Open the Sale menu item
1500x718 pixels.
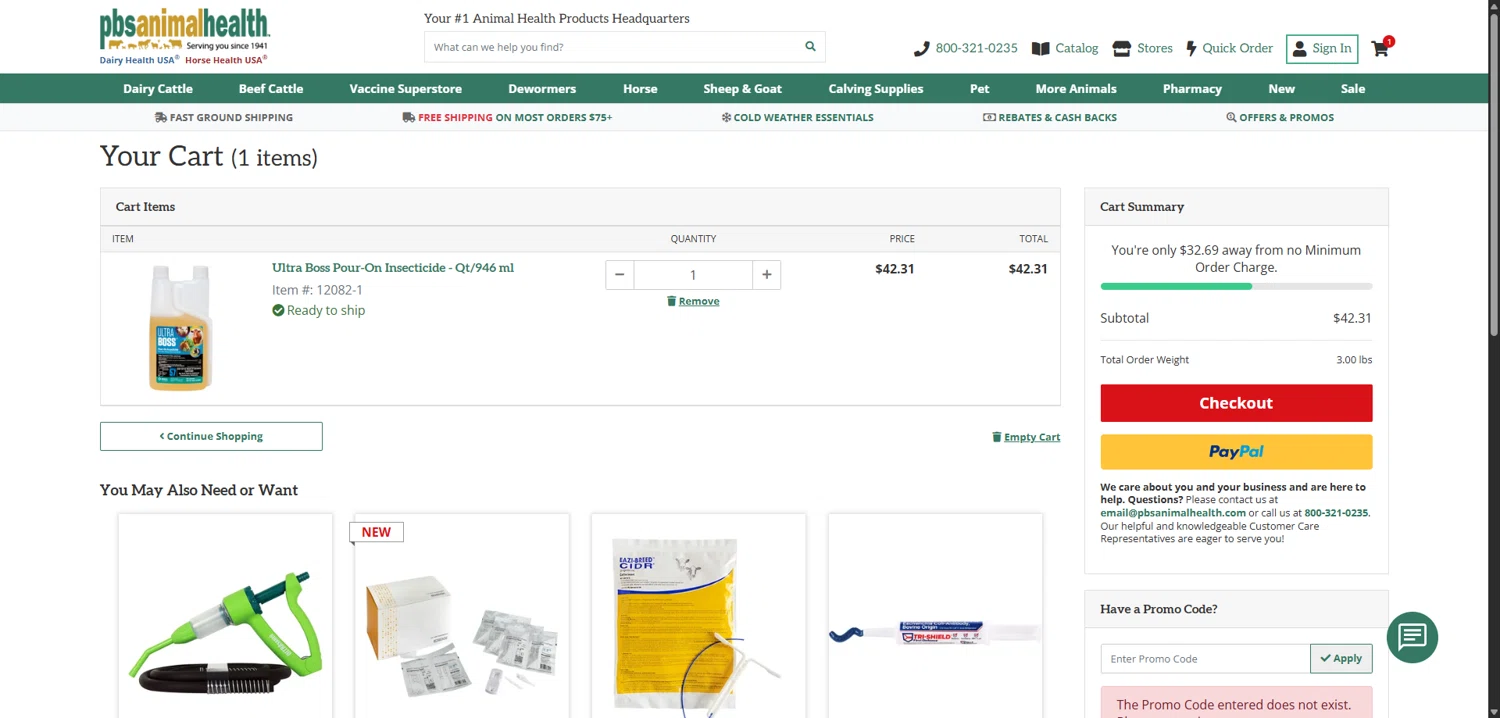click(1353, 88)
